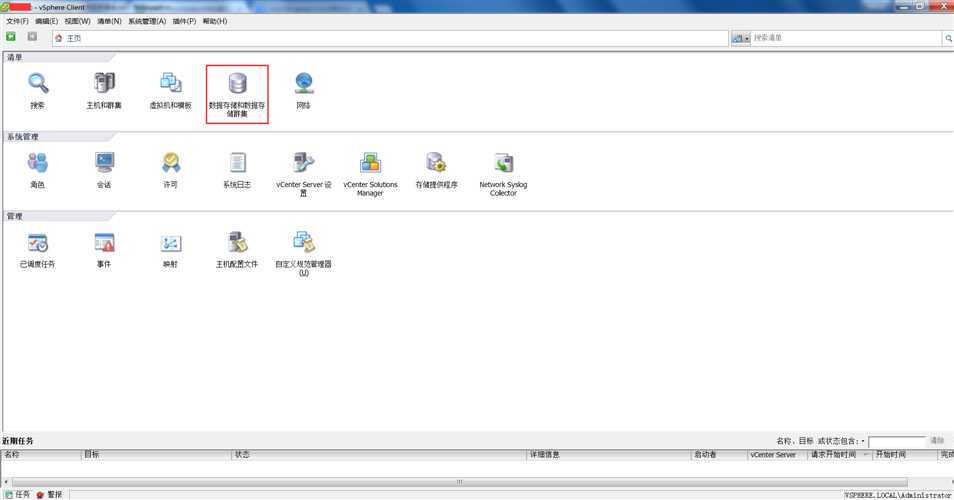Open the 视图(W) menu
Image resolution: width=954 pixels, height=500 pixels.
point(77,21)
